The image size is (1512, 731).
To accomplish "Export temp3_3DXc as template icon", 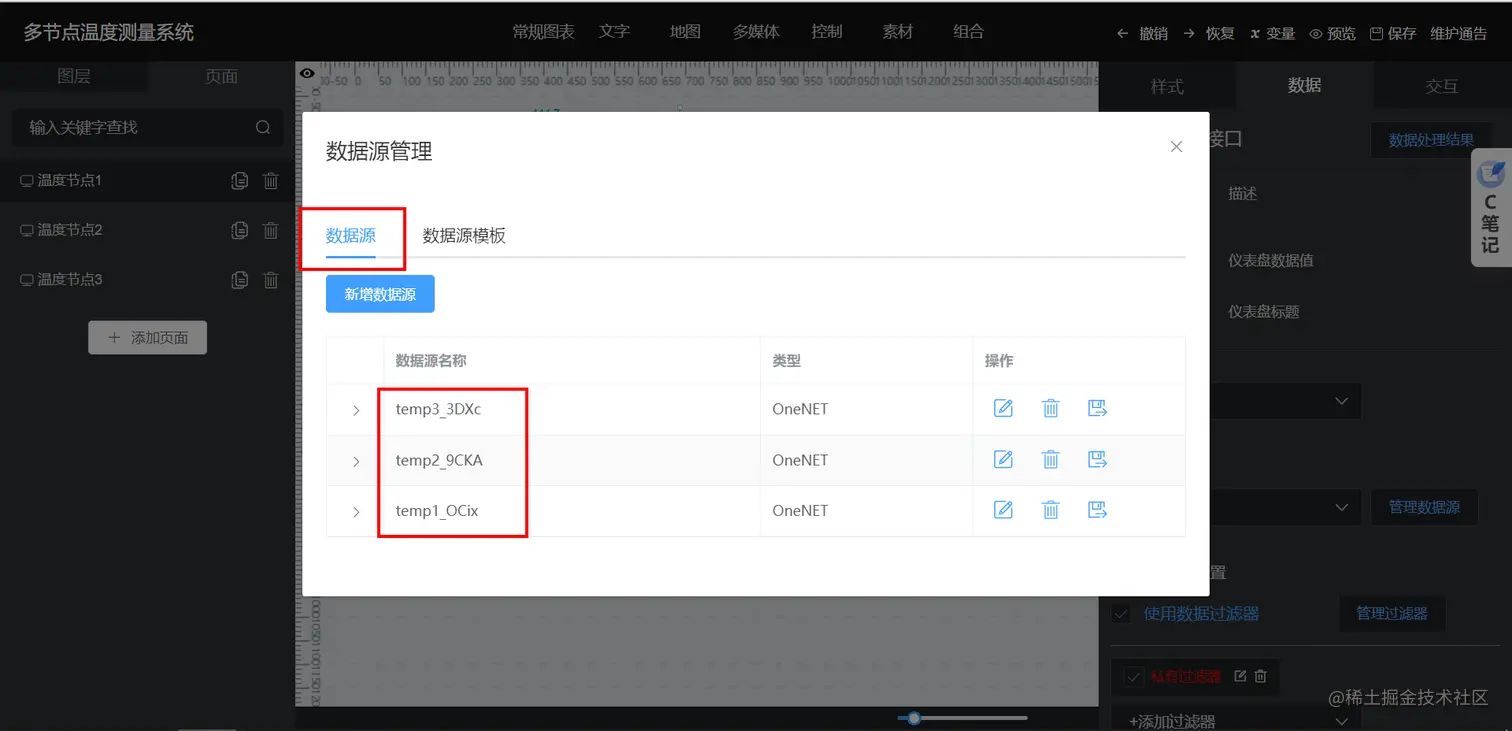I will click(x=1097, y=408).
